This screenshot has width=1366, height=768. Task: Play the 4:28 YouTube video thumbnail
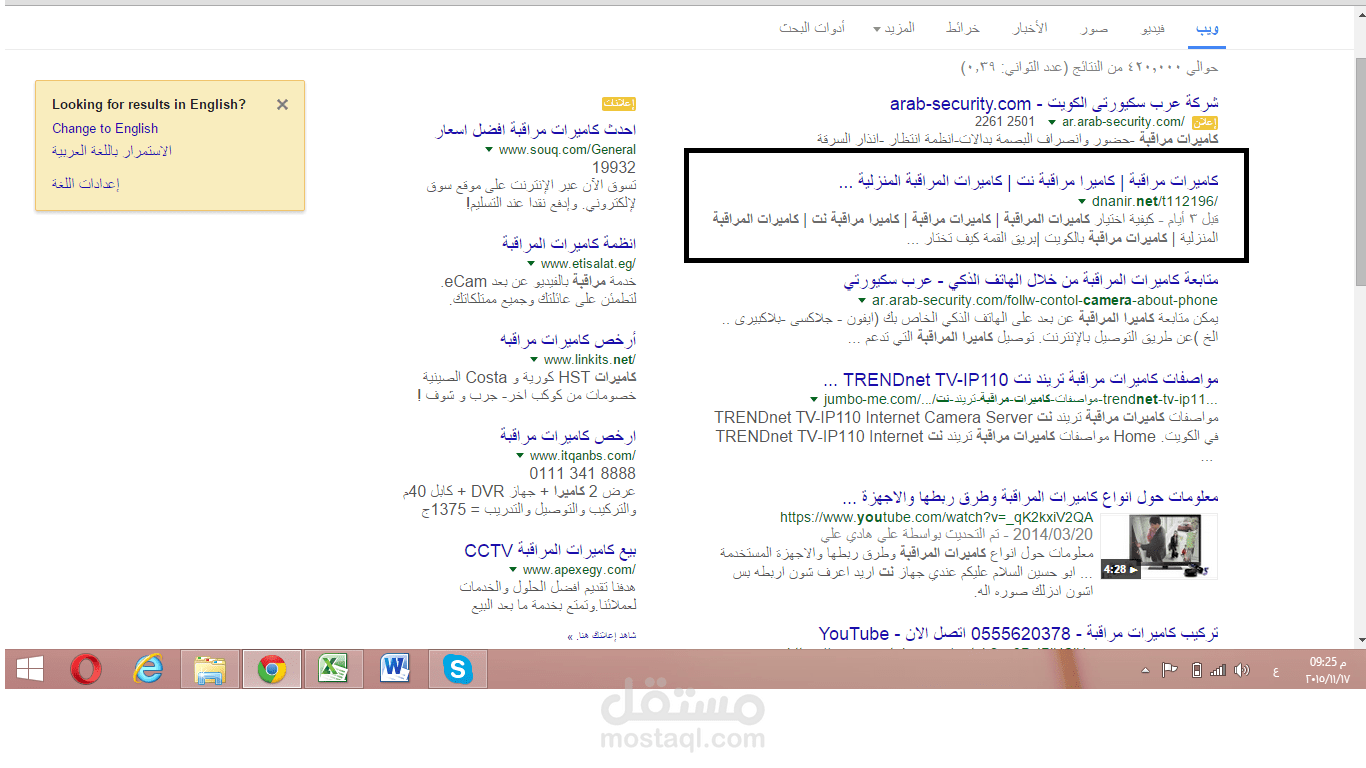1159,546
